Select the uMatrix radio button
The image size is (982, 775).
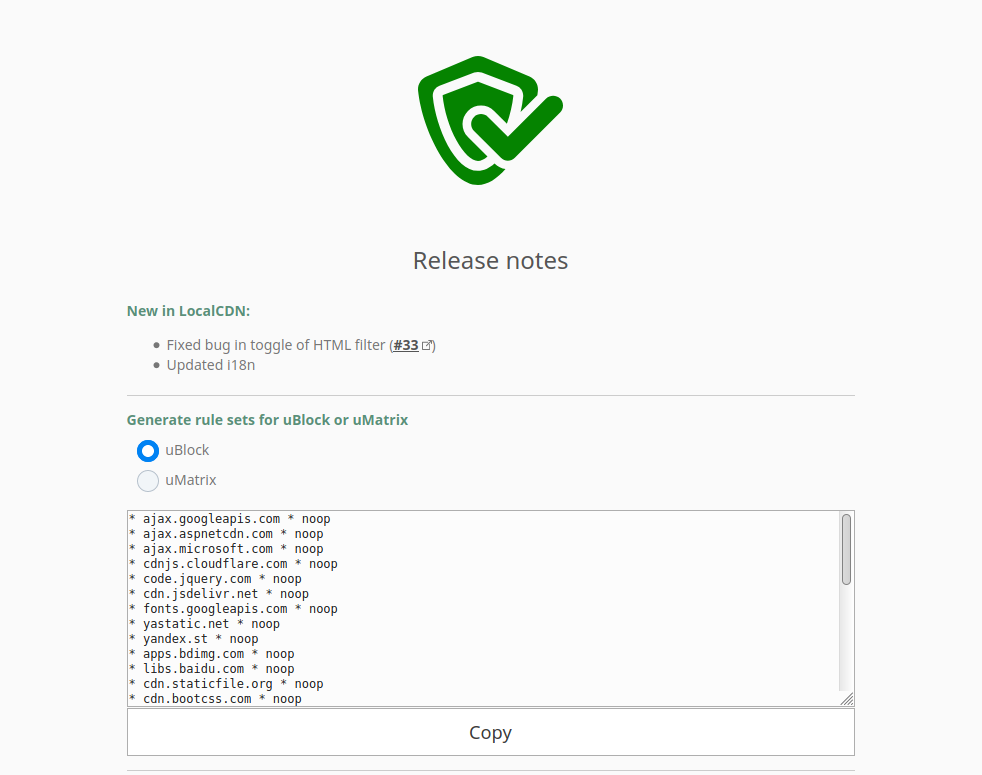pyautogui.click(x=148, y=481)
